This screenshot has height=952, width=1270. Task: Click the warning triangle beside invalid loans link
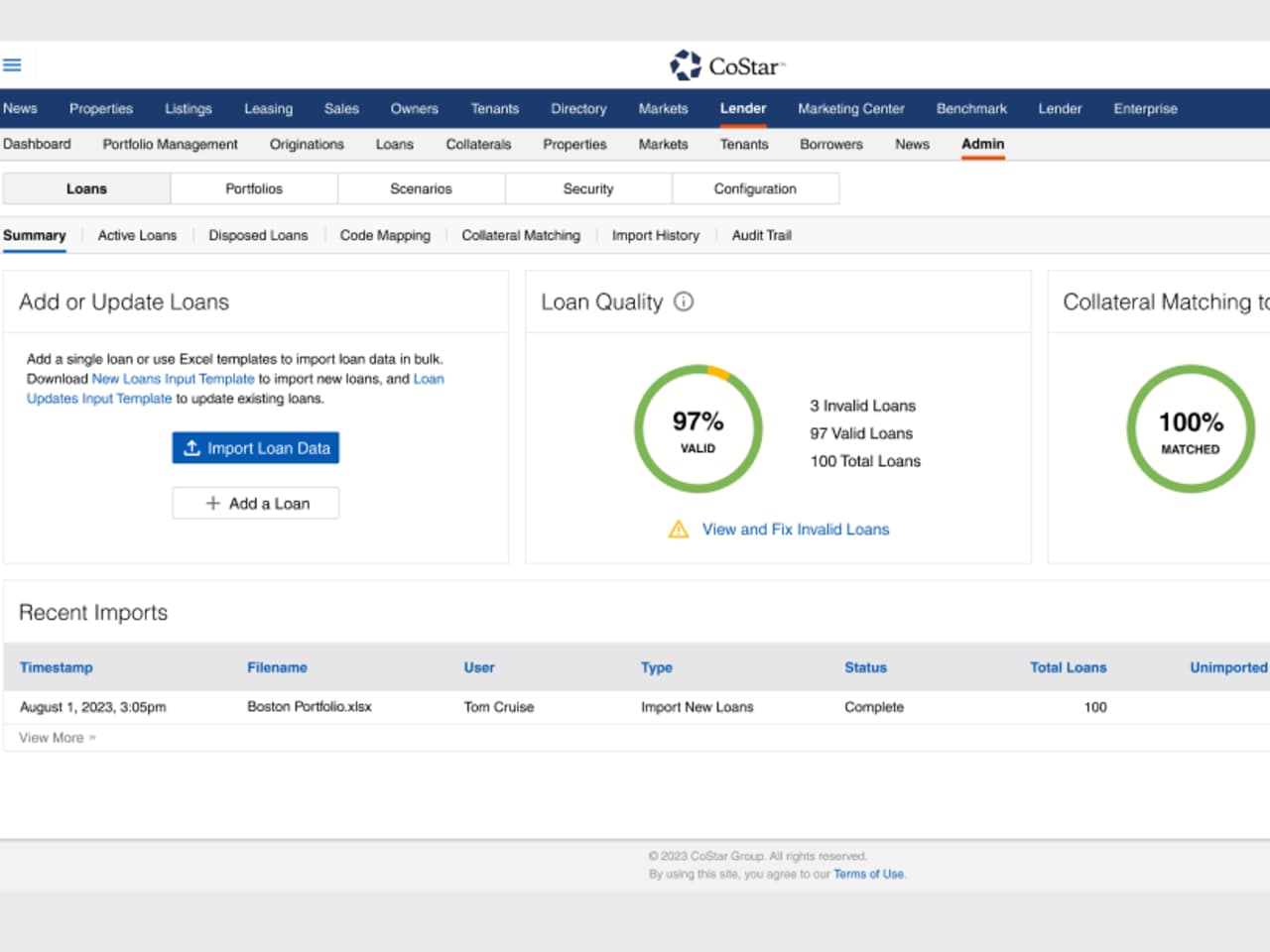(679, 529)
